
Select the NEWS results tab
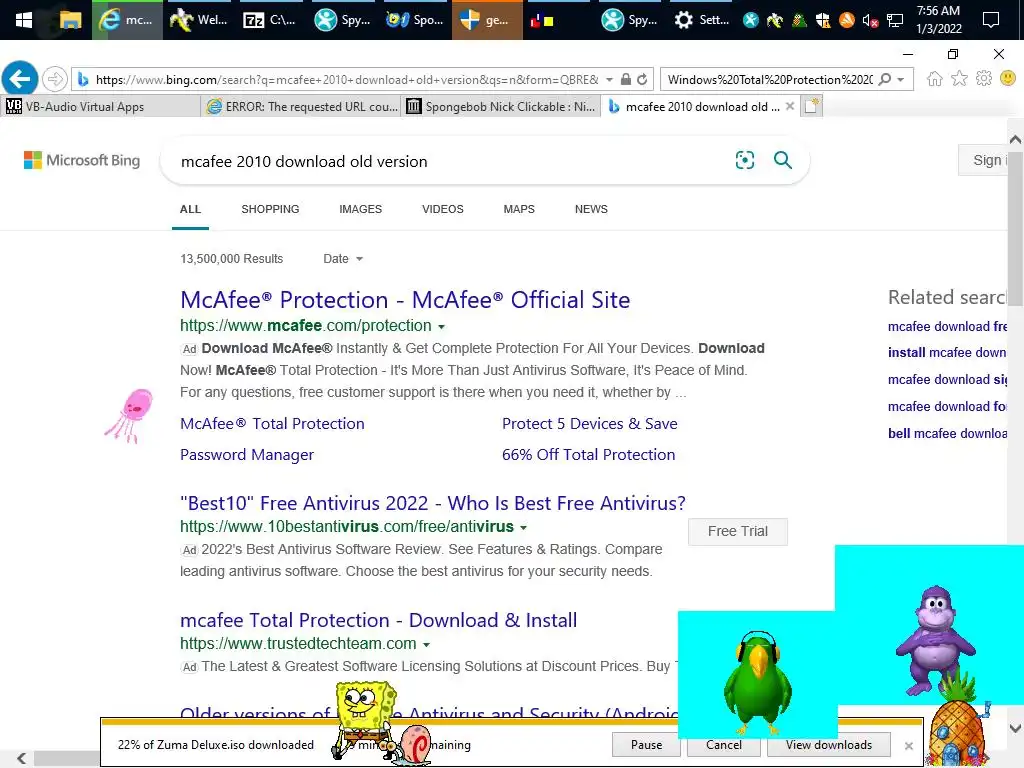point(591,209)
